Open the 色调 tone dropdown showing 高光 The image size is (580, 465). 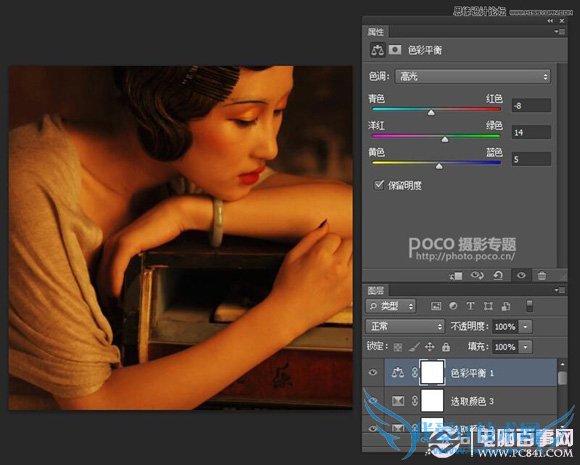pyautogui.click(x=472, y=77)
